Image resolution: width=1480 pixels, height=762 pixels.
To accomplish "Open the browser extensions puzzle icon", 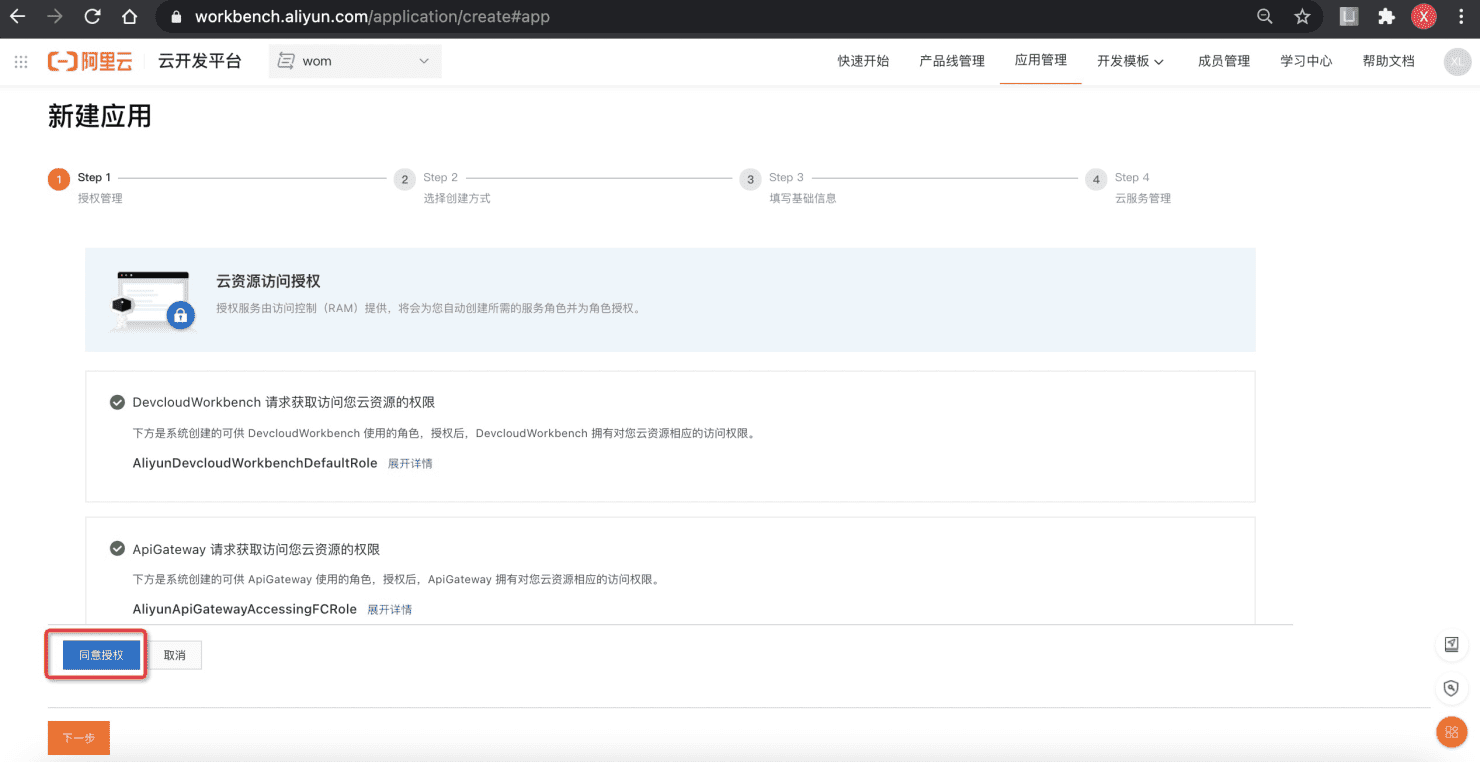I will [x=1386, y=16].
